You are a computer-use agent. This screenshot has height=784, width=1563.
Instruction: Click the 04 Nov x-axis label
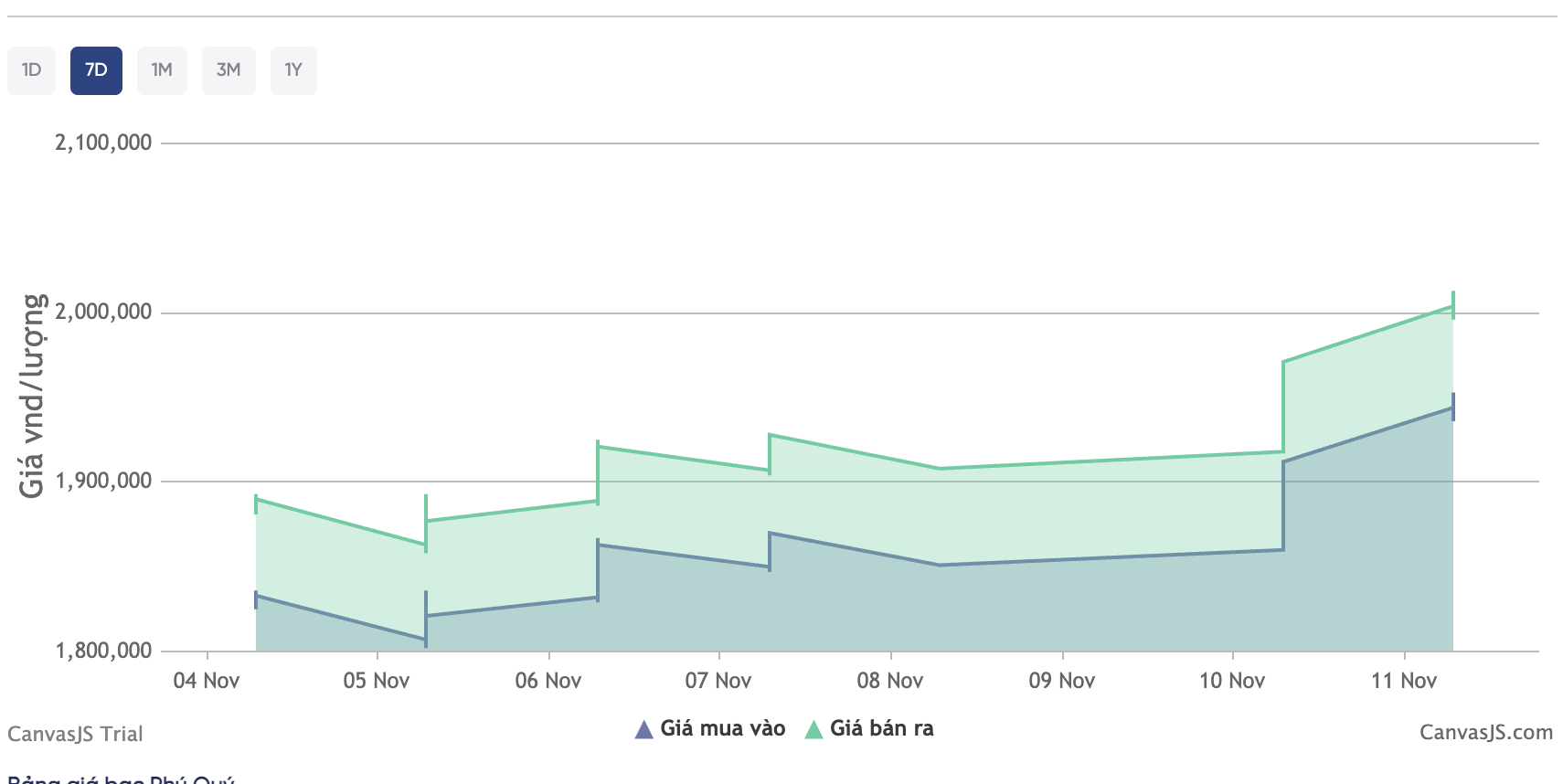tap(207, 681)
